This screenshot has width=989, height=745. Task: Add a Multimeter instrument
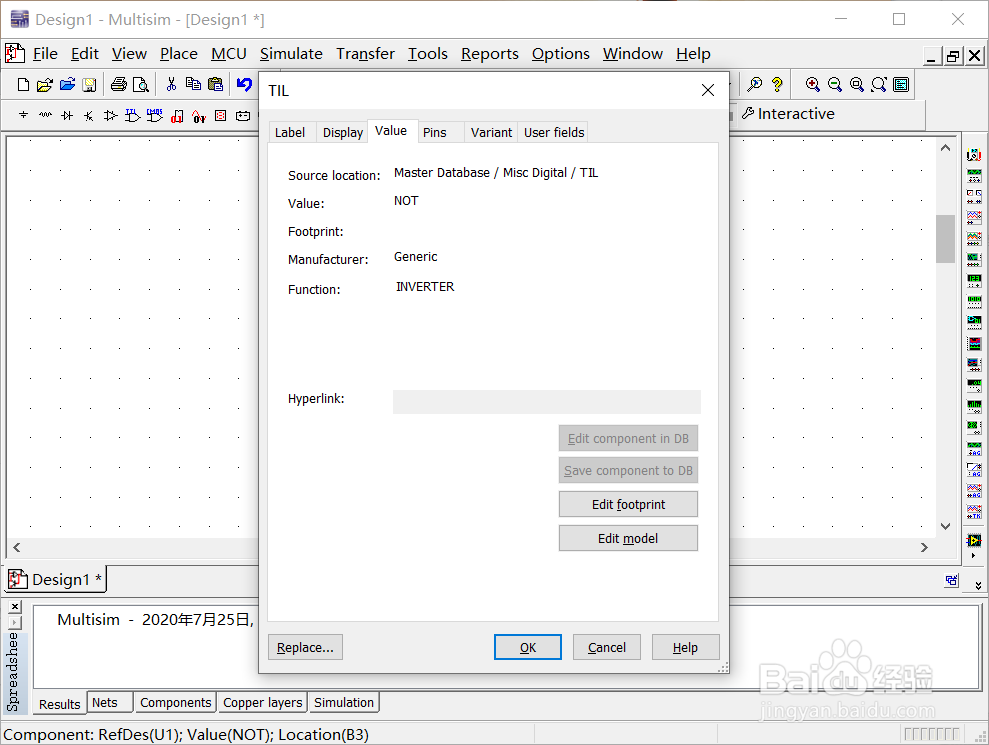click(x=974, y=155)
